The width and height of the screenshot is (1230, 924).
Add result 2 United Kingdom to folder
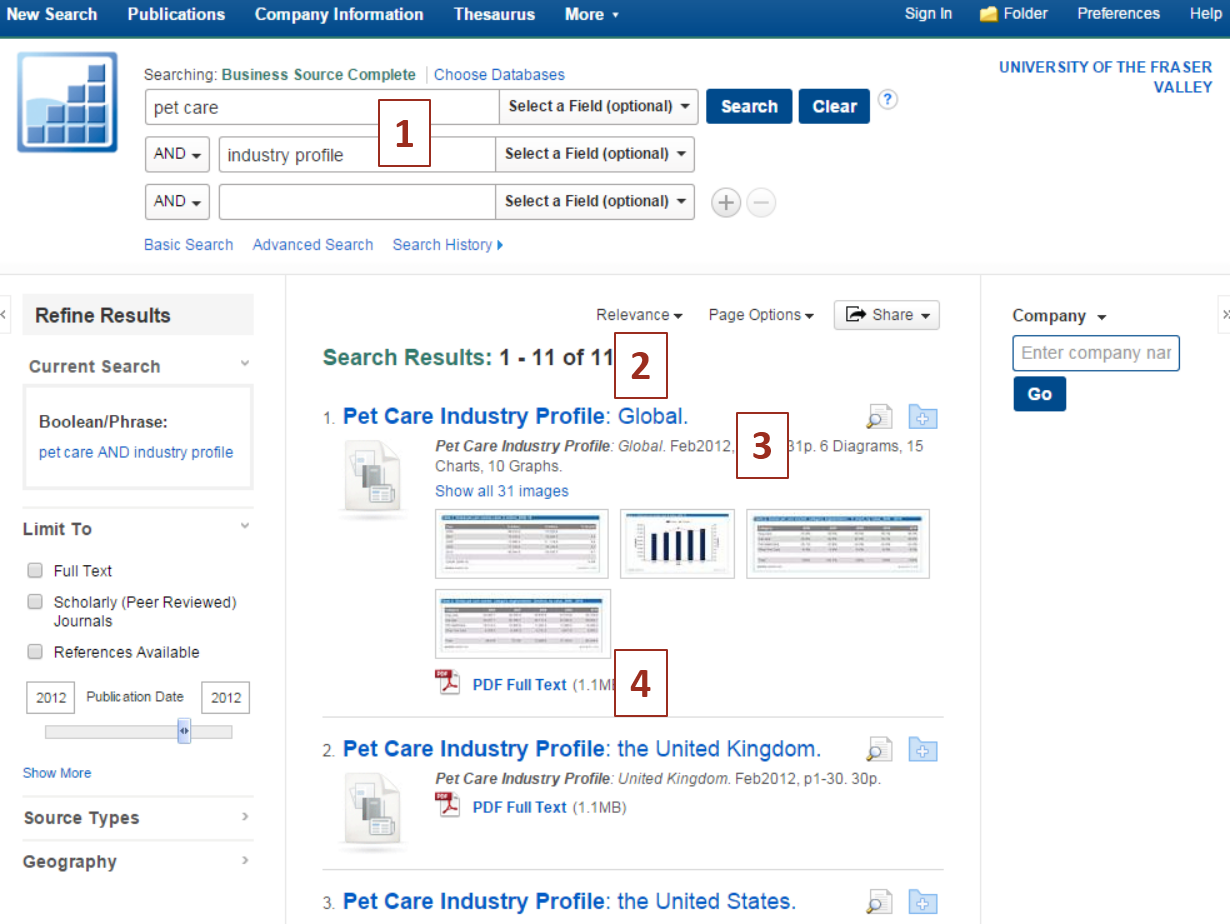pos(923,750)
